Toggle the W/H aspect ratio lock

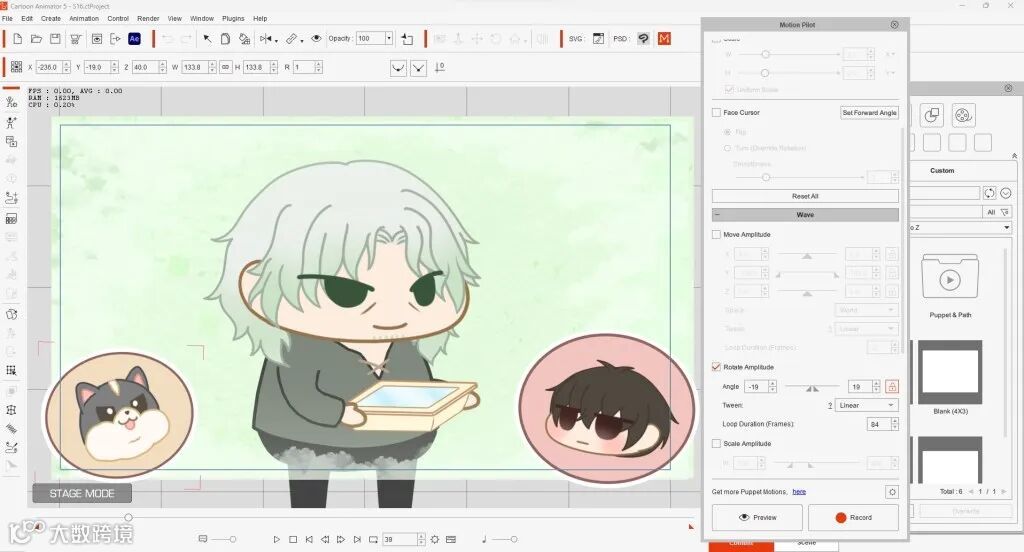tap(225, 67)
